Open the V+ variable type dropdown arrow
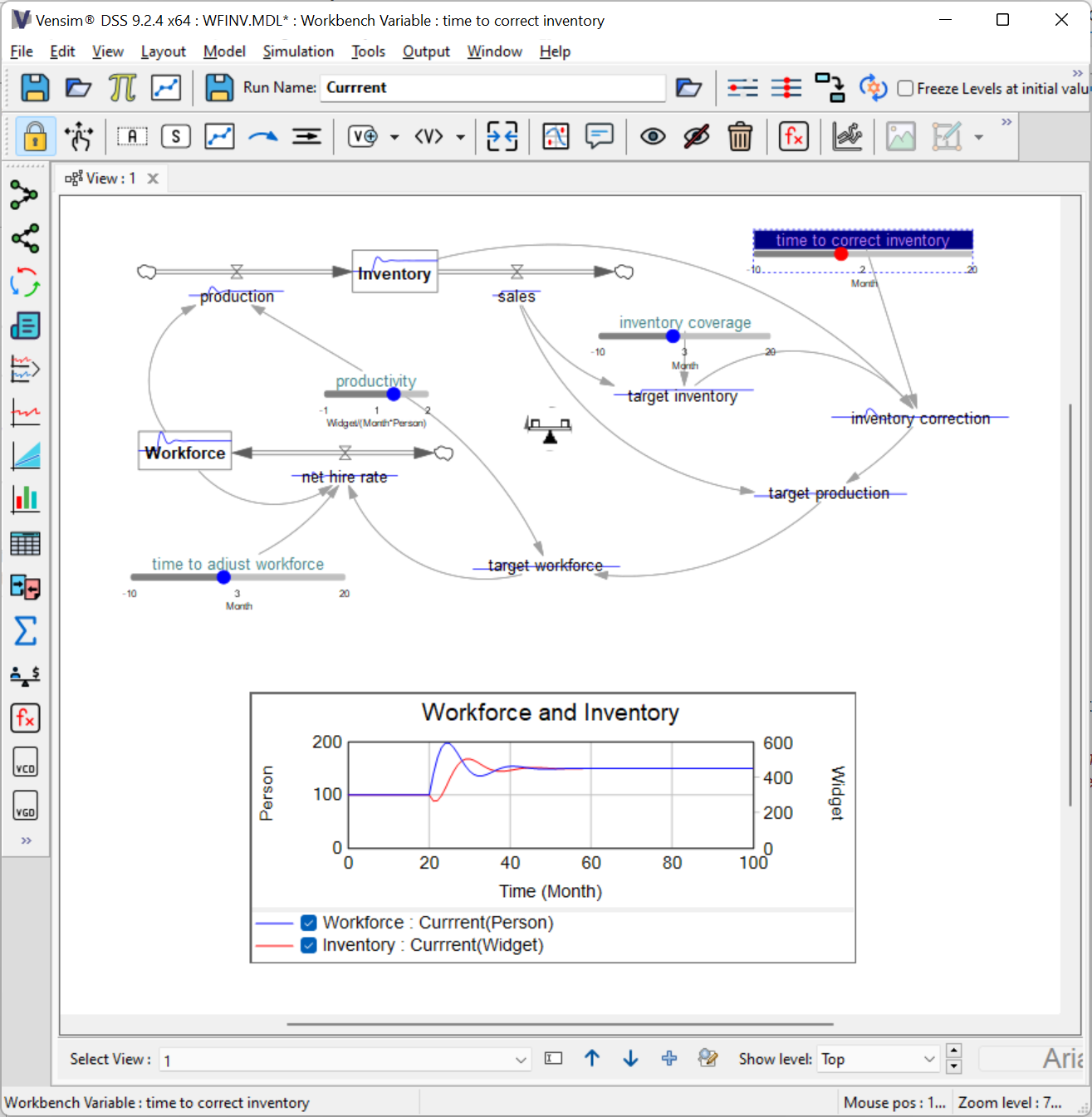1092x1117 pixels. [394, 136]
